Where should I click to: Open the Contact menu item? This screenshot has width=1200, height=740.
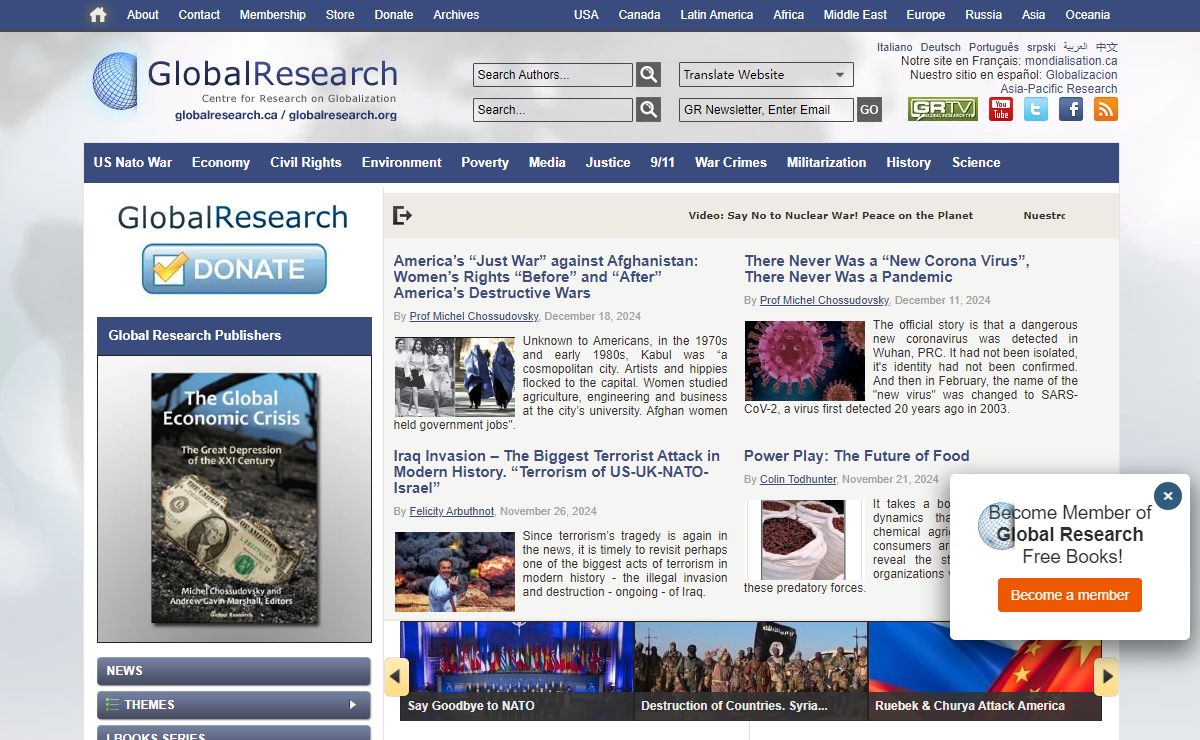[x=199, y=15]
